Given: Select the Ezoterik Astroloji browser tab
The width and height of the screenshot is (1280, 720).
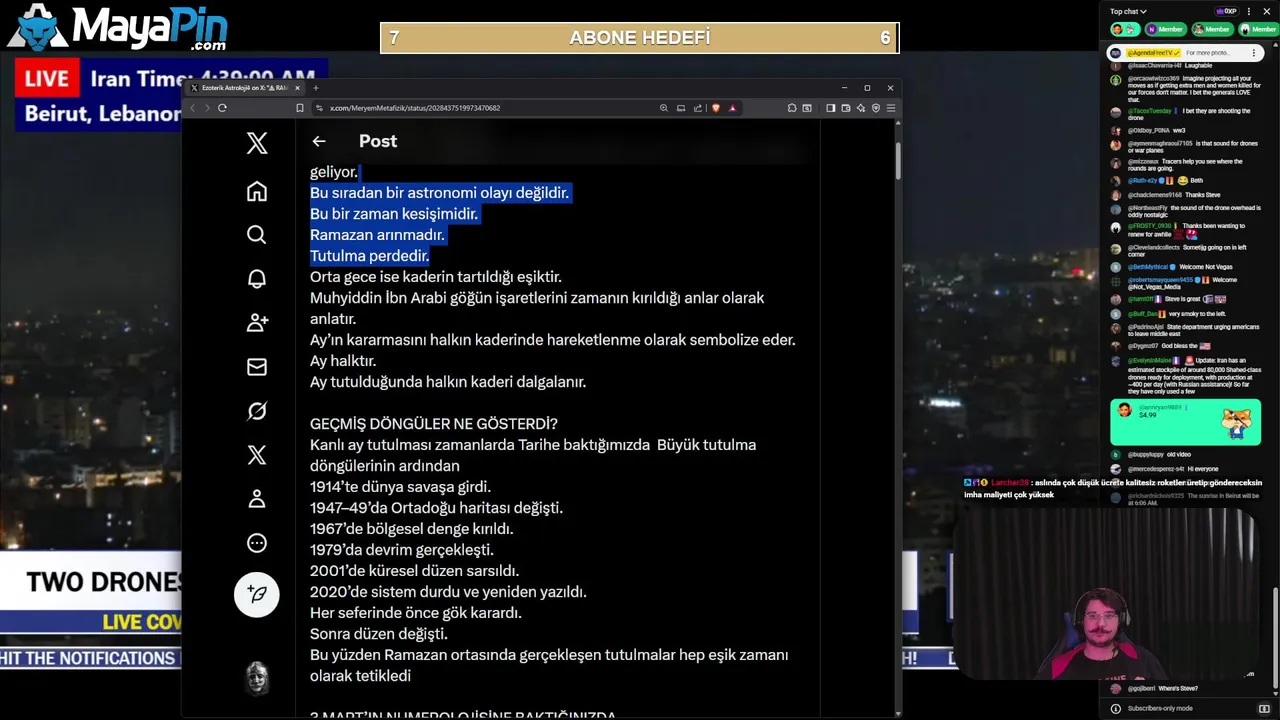Looking at the screenshot, I should tap(243, 88).
